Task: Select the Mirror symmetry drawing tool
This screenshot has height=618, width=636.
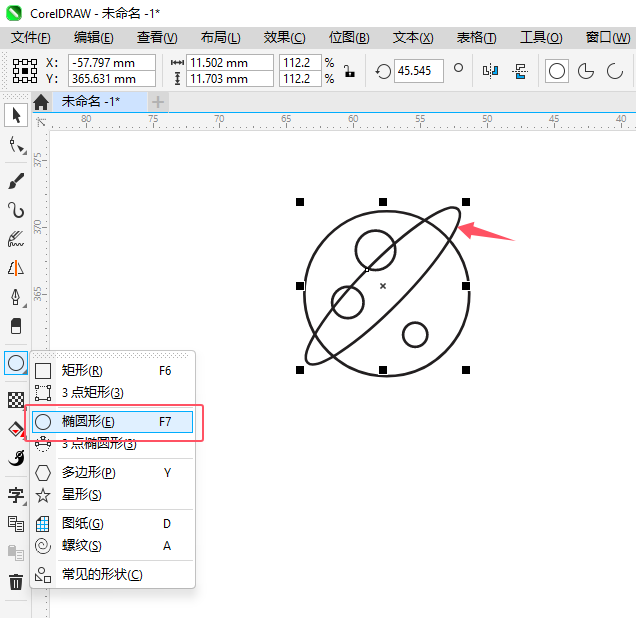Action: tap(16, 268)
